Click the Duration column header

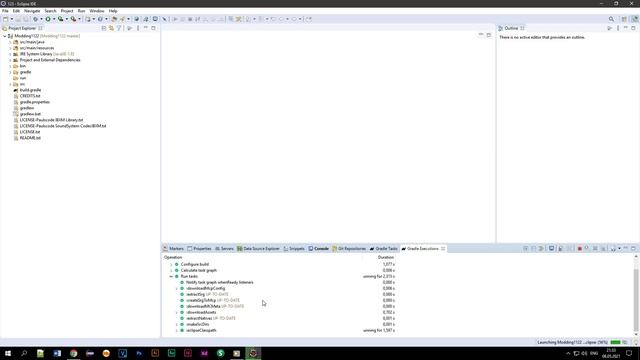click(x=386, y=258)
